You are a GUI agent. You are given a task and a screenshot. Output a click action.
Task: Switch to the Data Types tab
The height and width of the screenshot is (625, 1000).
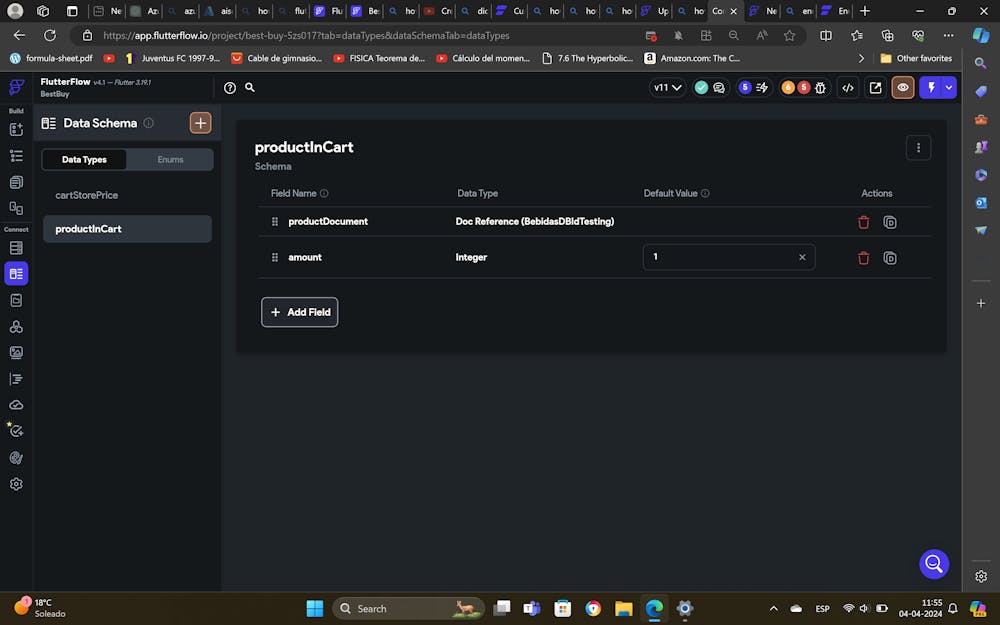tap(84, 159)
